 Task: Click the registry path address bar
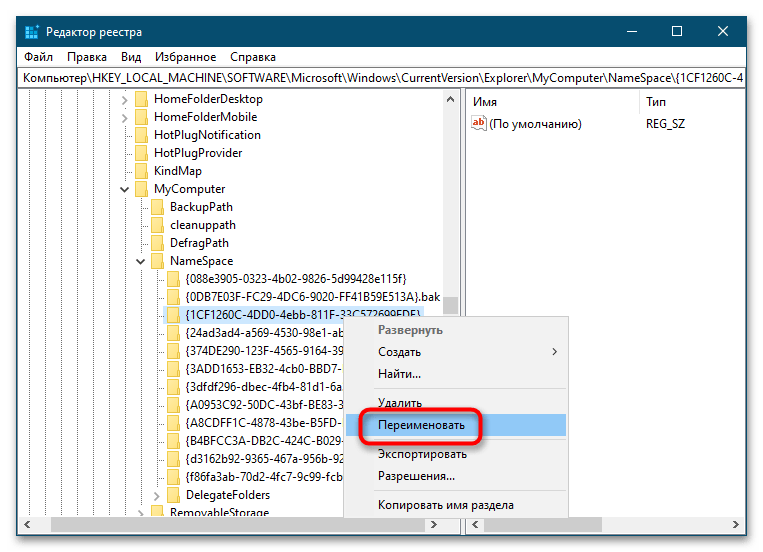(380, 77)
